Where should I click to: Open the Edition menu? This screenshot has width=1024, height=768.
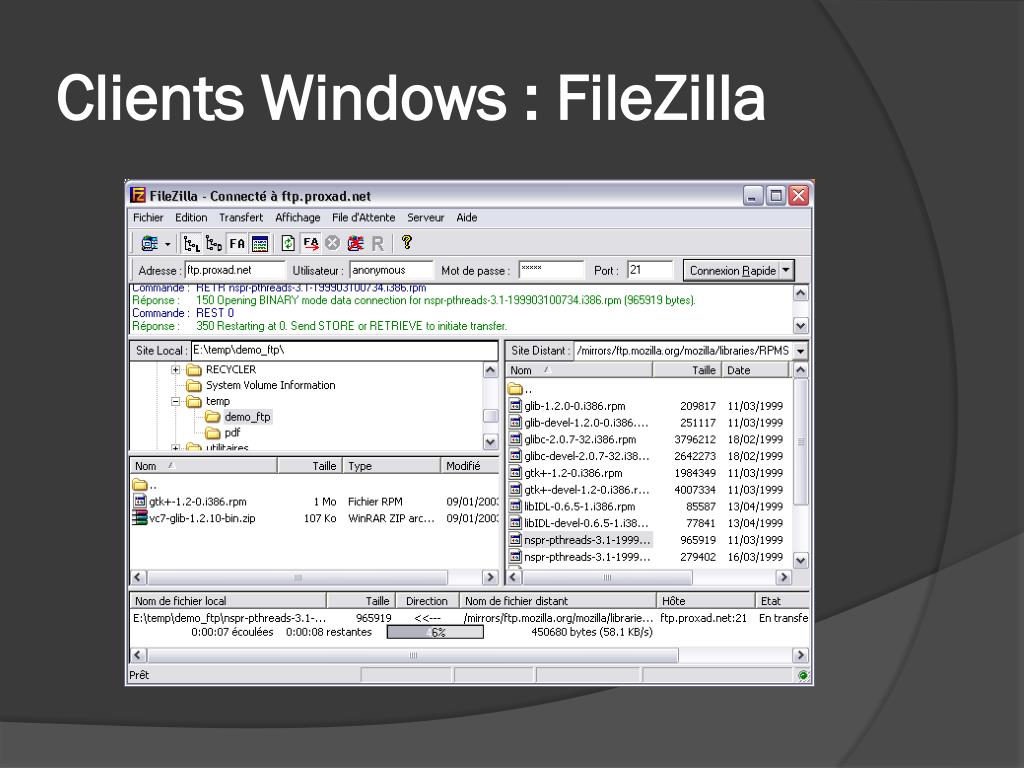pyautogui.click(x=191, y=217)
